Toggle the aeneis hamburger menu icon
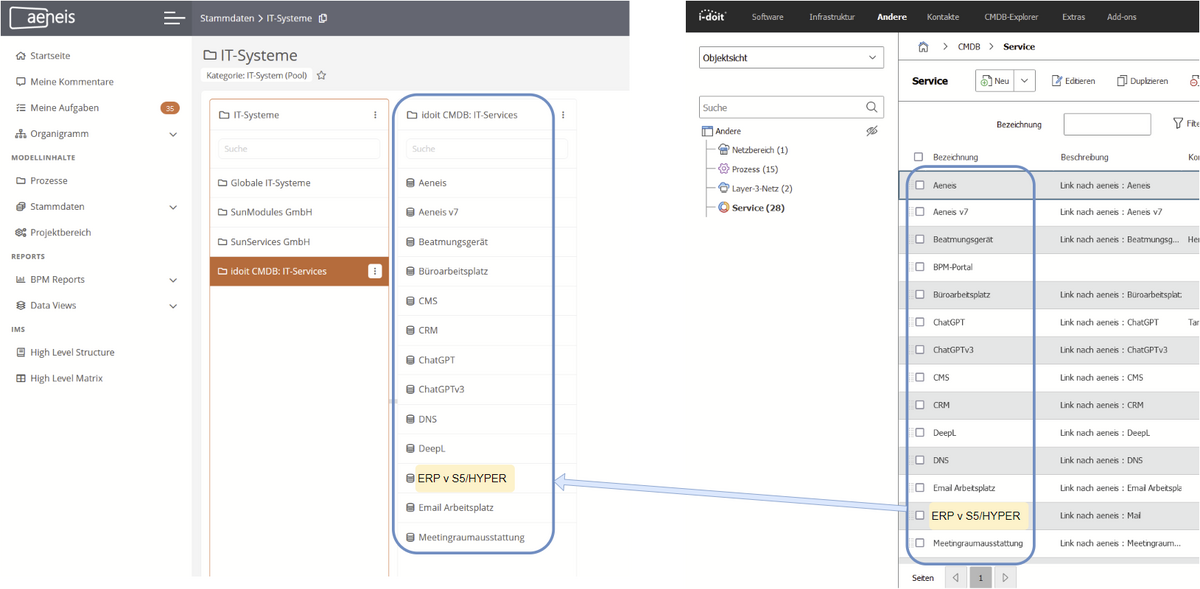The width and height of the screenshot is (1200, 589). [x=175, y=18]
